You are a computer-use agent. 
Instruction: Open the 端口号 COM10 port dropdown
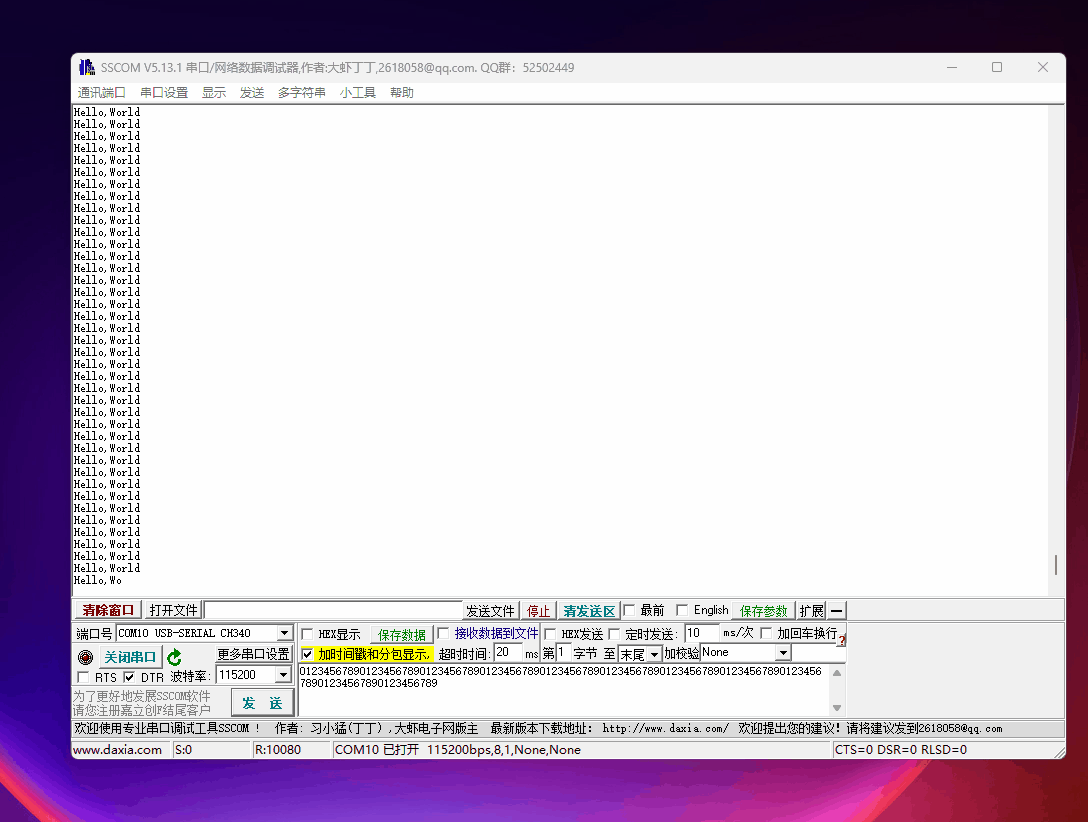284,633
